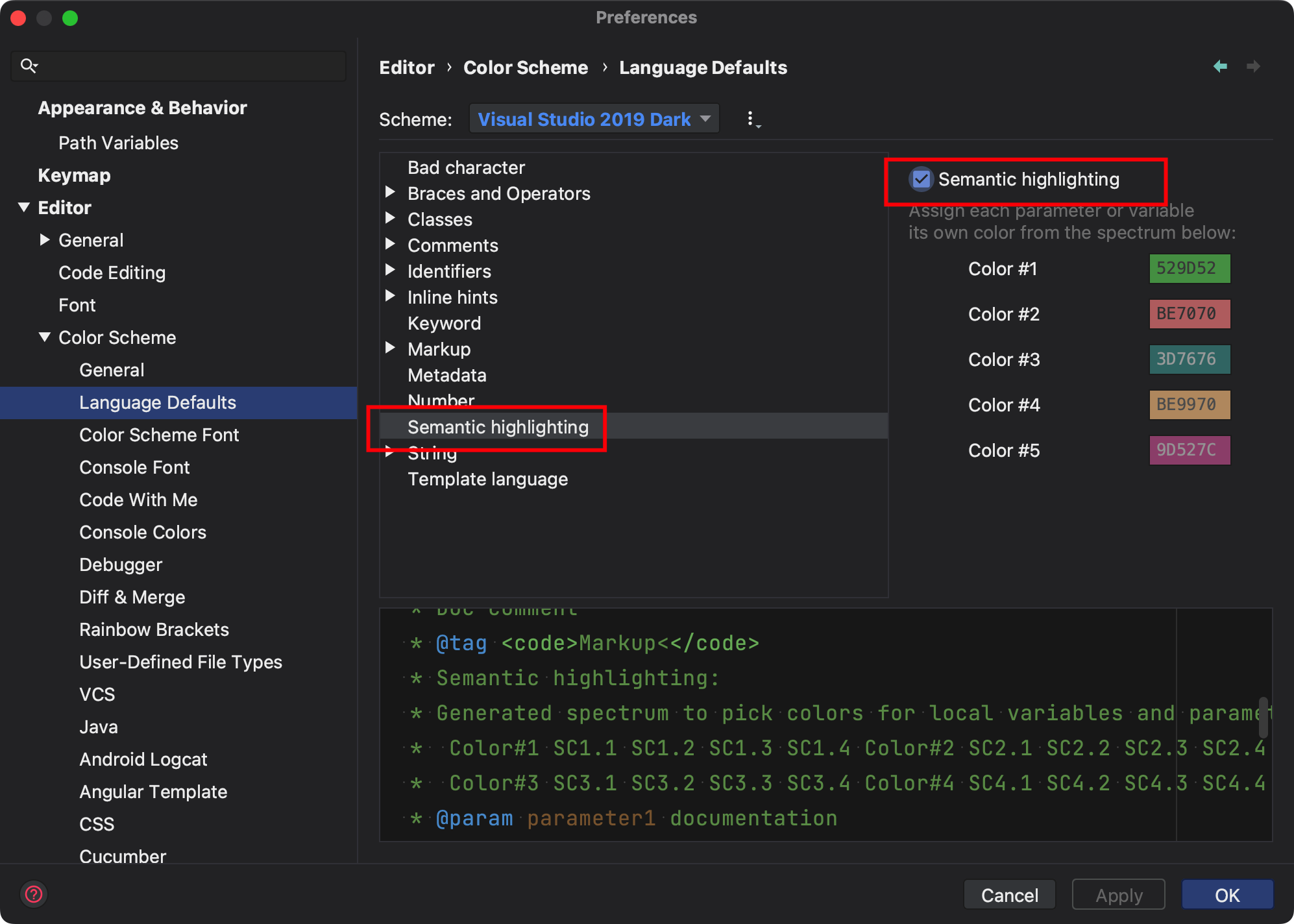This screenshot has width=1294, height=924.
Task: Click the search magnifier icon
Action: pyautogui.click(x=29, y=66)
